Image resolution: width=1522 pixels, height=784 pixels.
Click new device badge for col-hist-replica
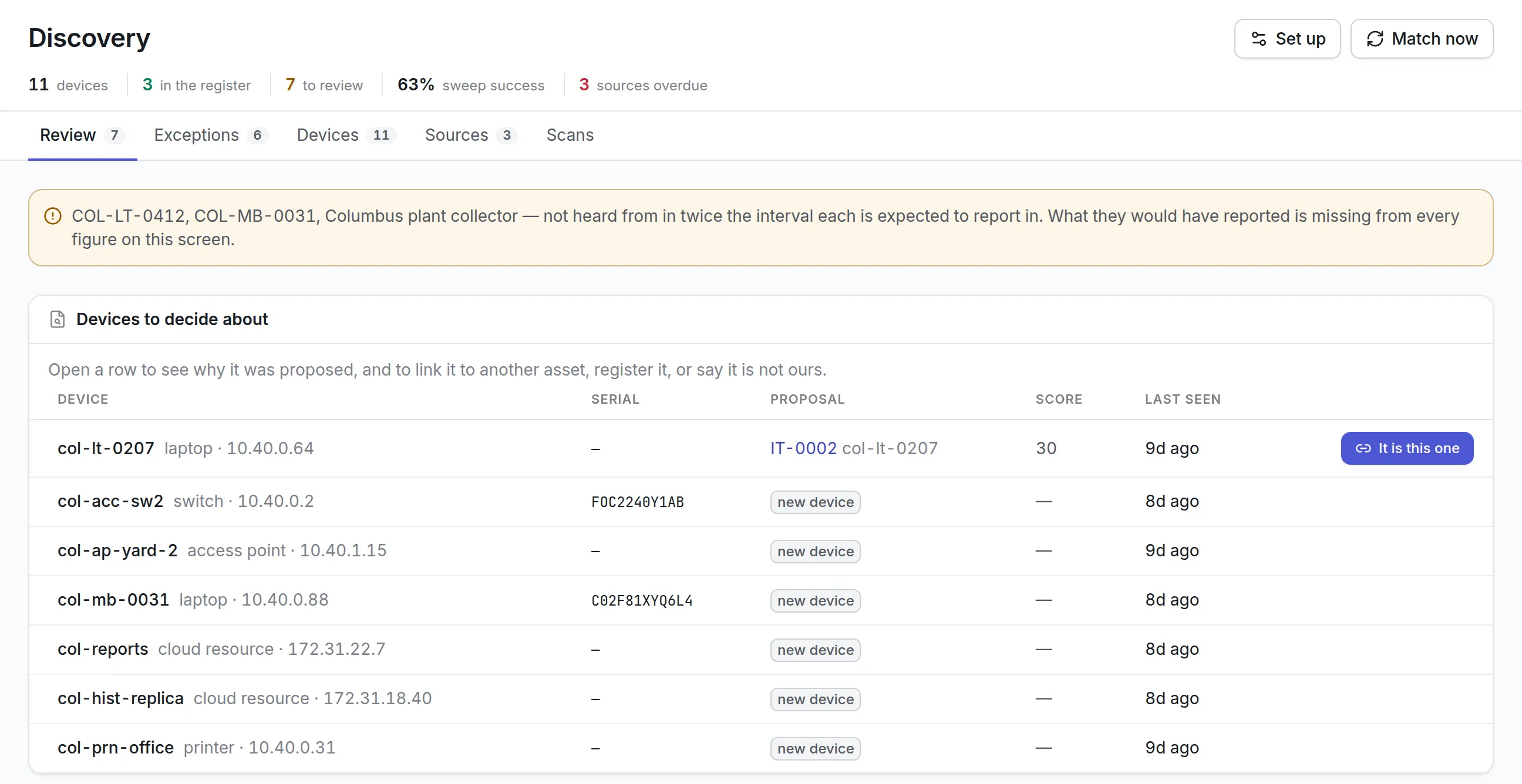point(816,699)
